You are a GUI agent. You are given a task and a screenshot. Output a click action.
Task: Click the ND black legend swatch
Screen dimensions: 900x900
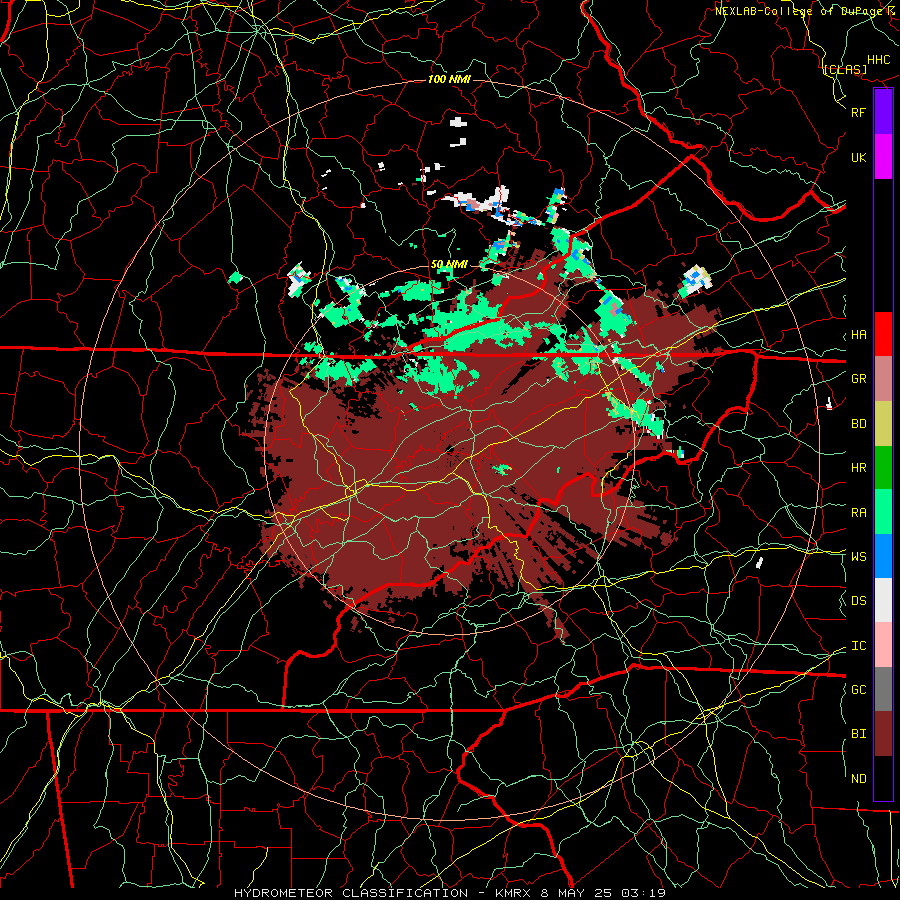click(x=883, y=778)
